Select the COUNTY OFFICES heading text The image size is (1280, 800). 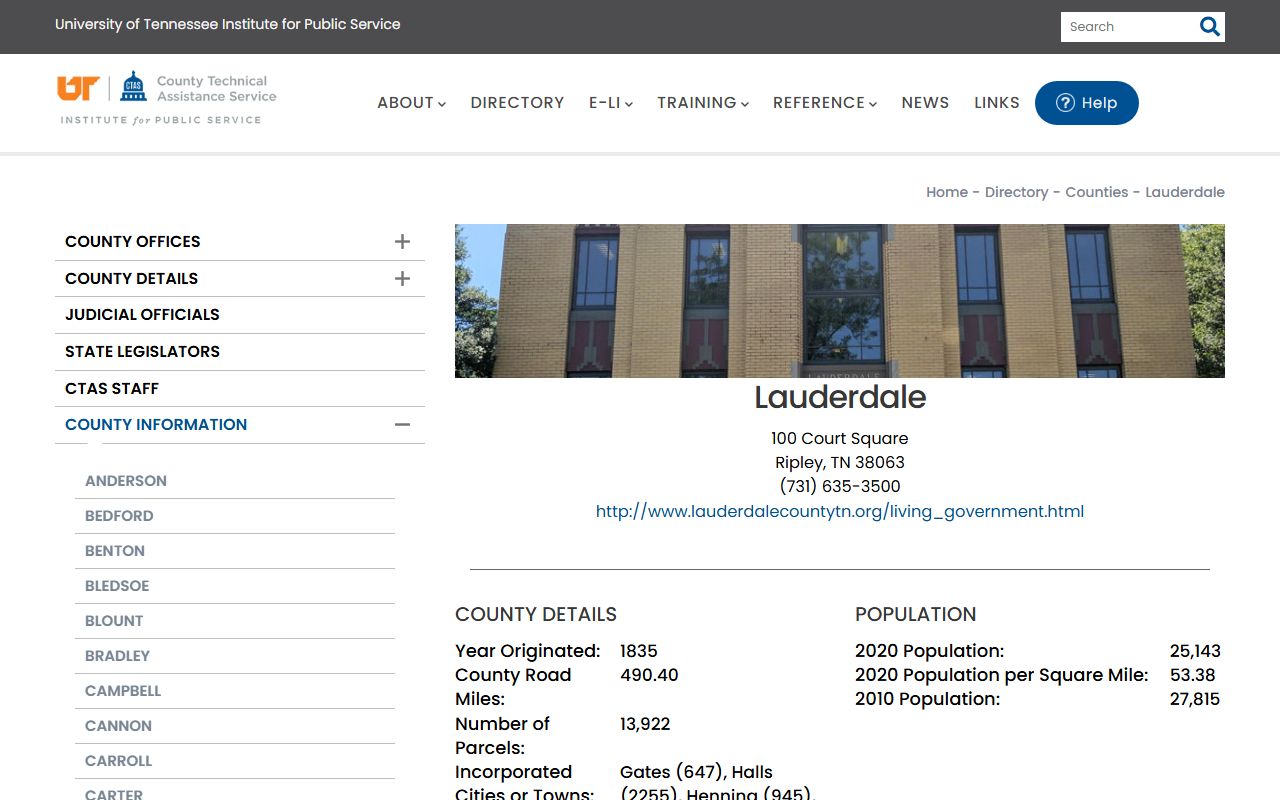[132, 242]
